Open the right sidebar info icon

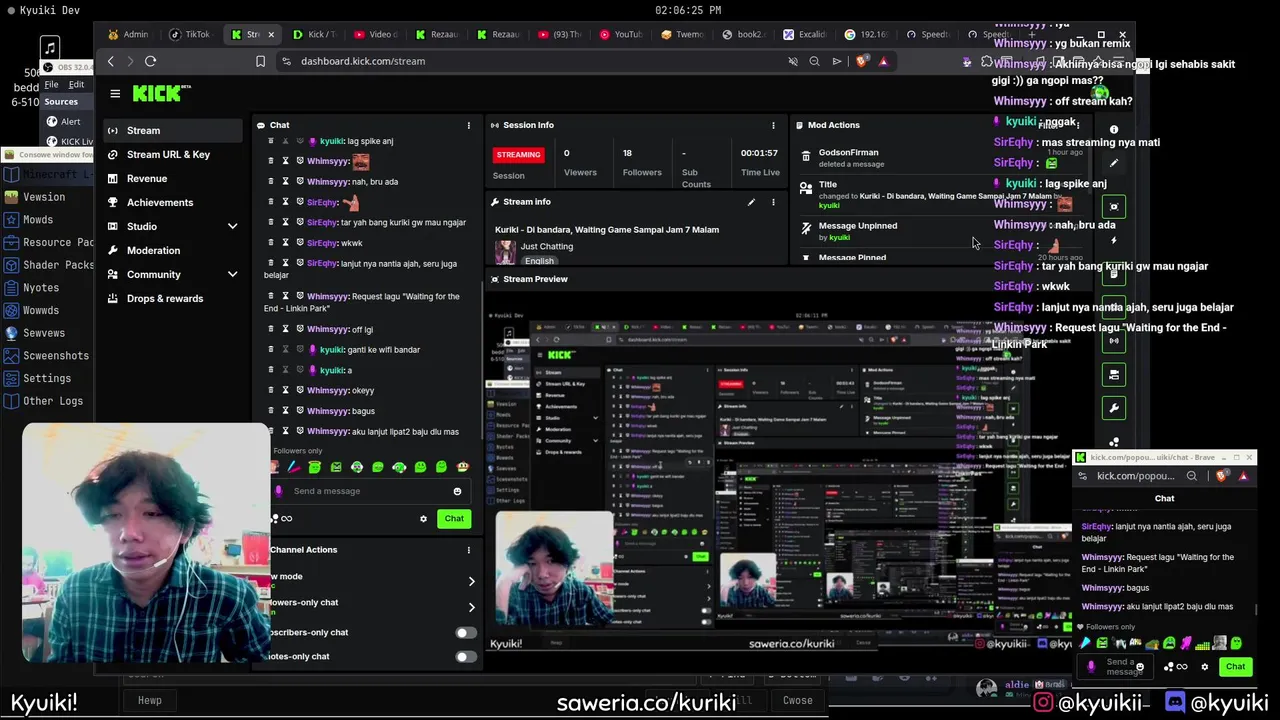pos(1114,130)
